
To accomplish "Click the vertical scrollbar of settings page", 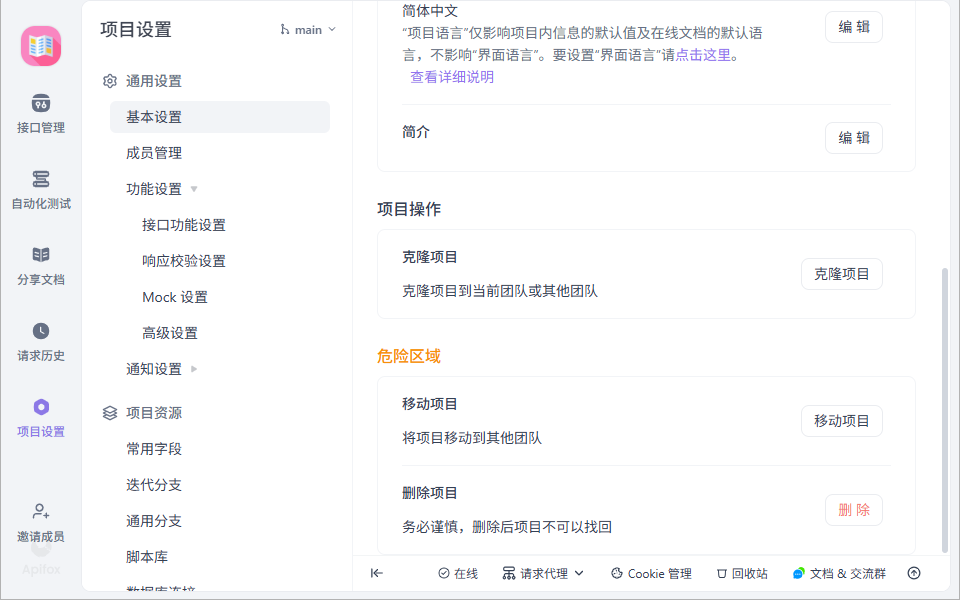I will coord(945,410).
